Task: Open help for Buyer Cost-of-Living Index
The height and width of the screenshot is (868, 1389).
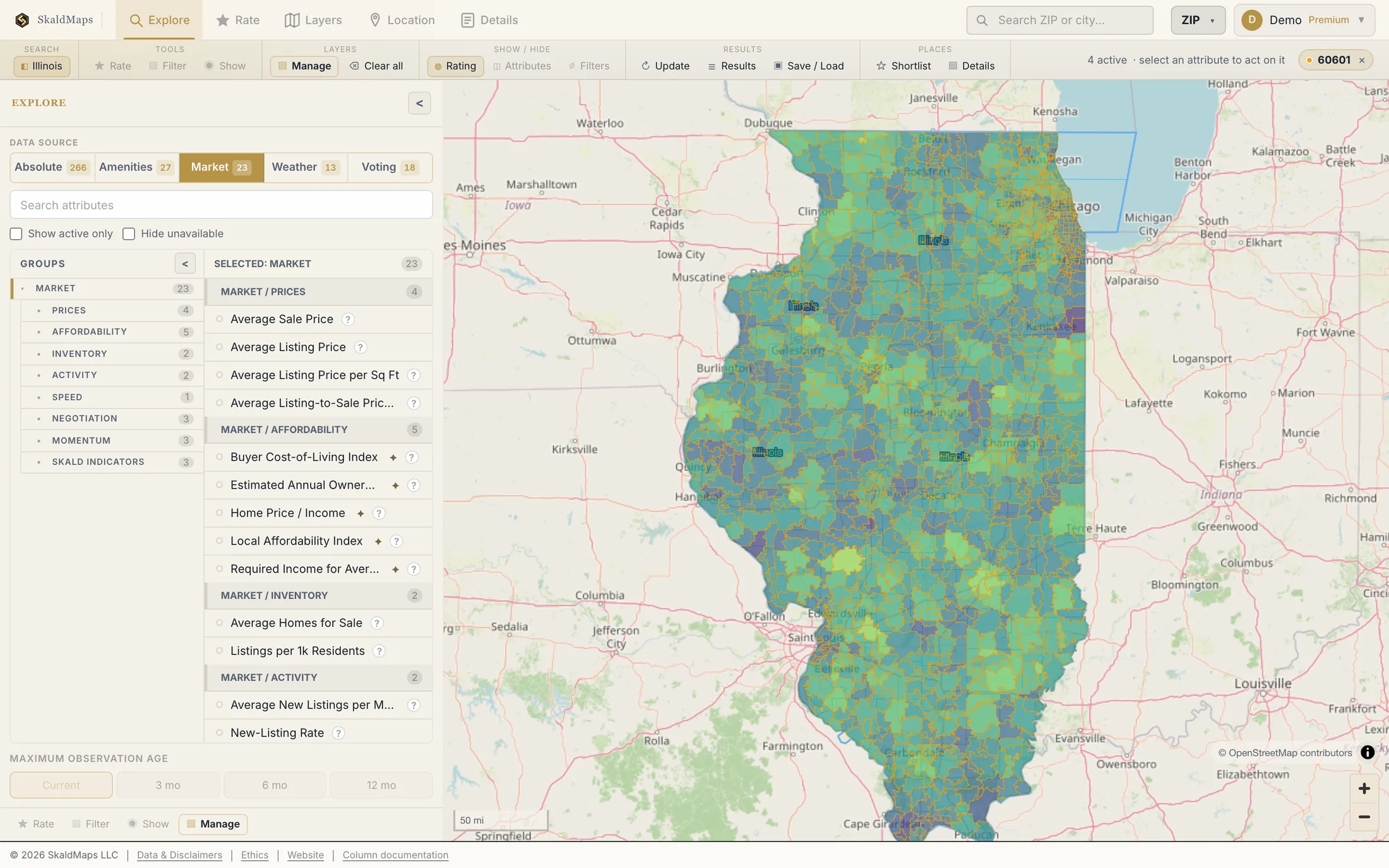Action: (x=412, y=457)
